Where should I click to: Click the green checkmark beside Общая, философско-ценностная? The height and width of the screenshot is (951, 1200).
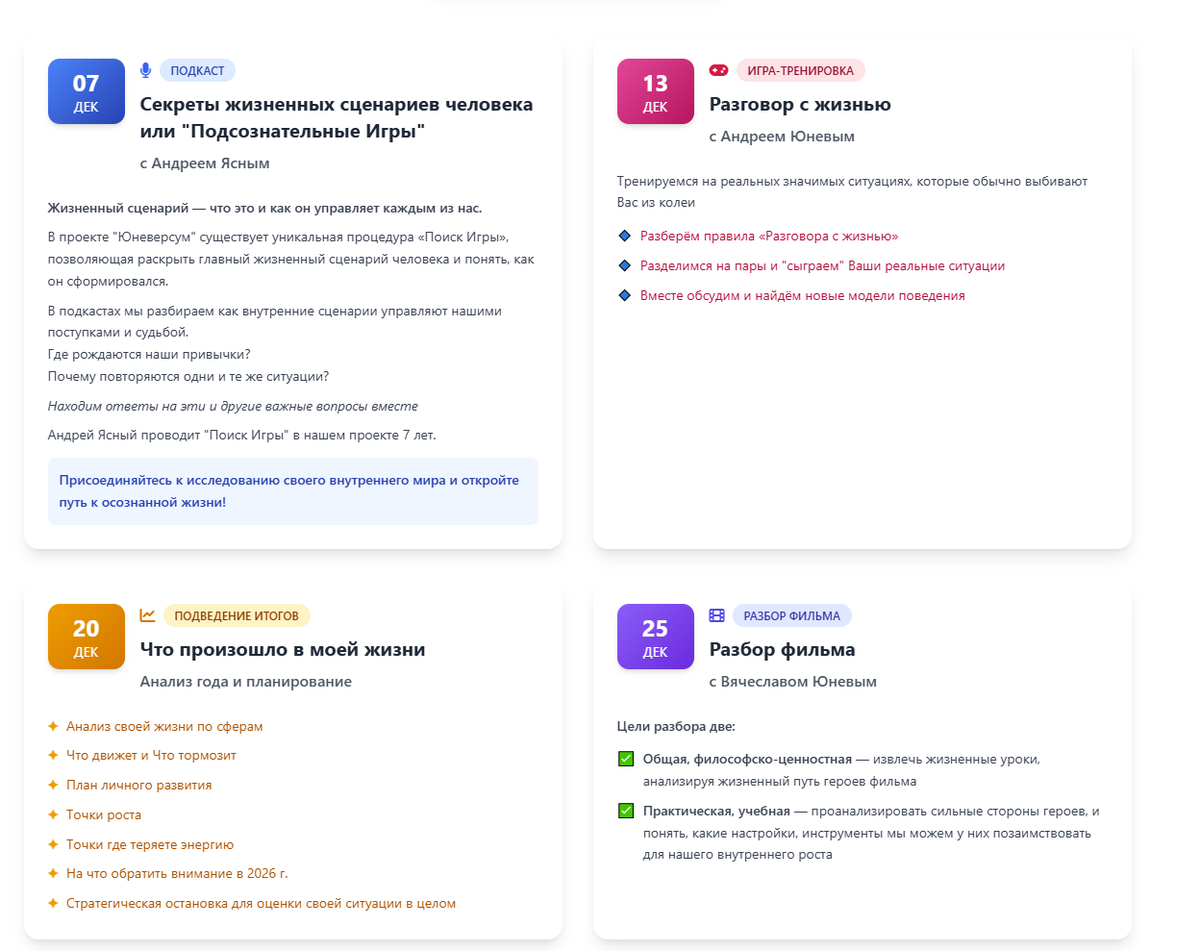[x=627, y=759]
